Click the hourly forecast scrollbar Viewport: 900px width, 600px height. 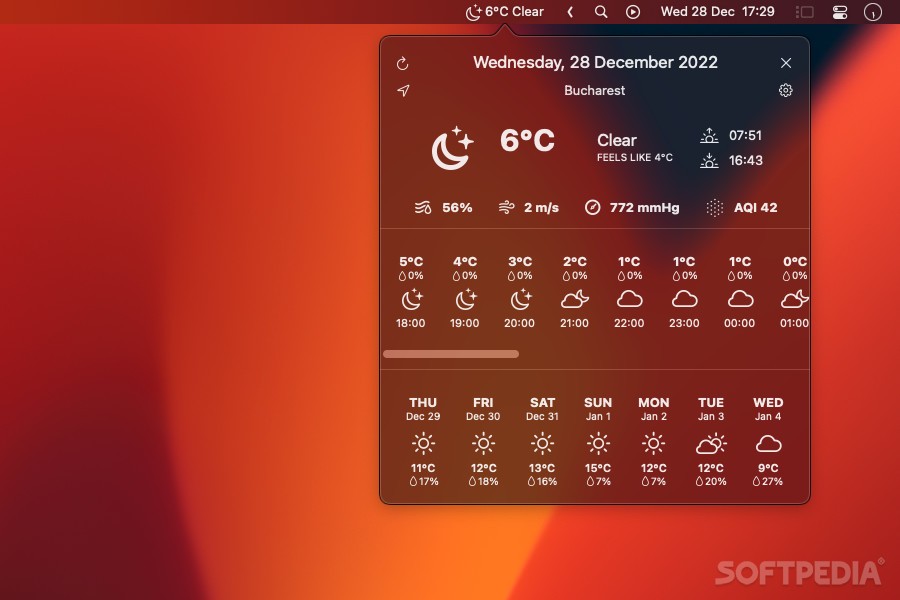click(450, 353)
